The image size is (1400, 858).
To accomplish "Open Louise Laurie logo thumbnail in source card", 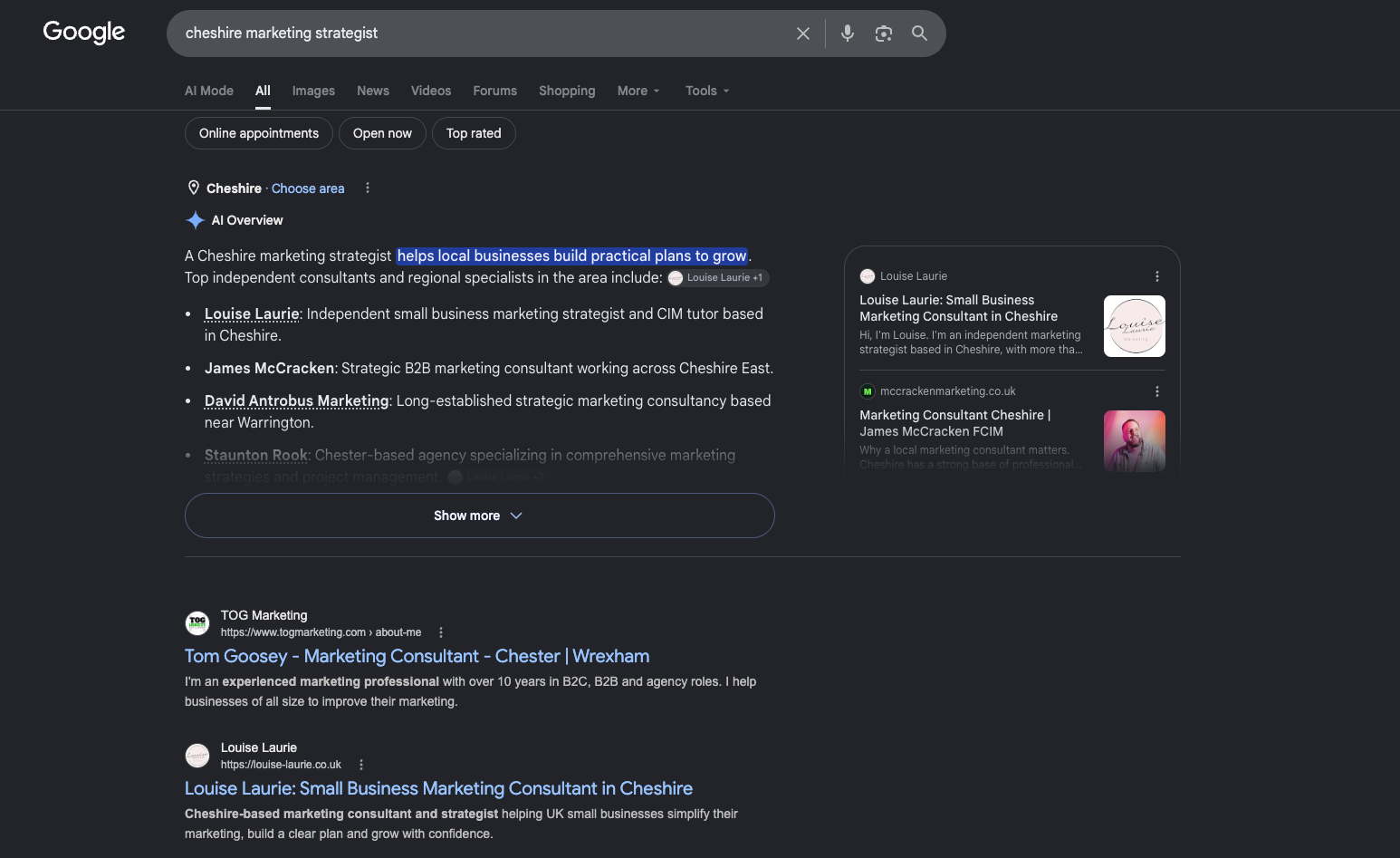I will pyautogui.click(x=1135, y=326).
